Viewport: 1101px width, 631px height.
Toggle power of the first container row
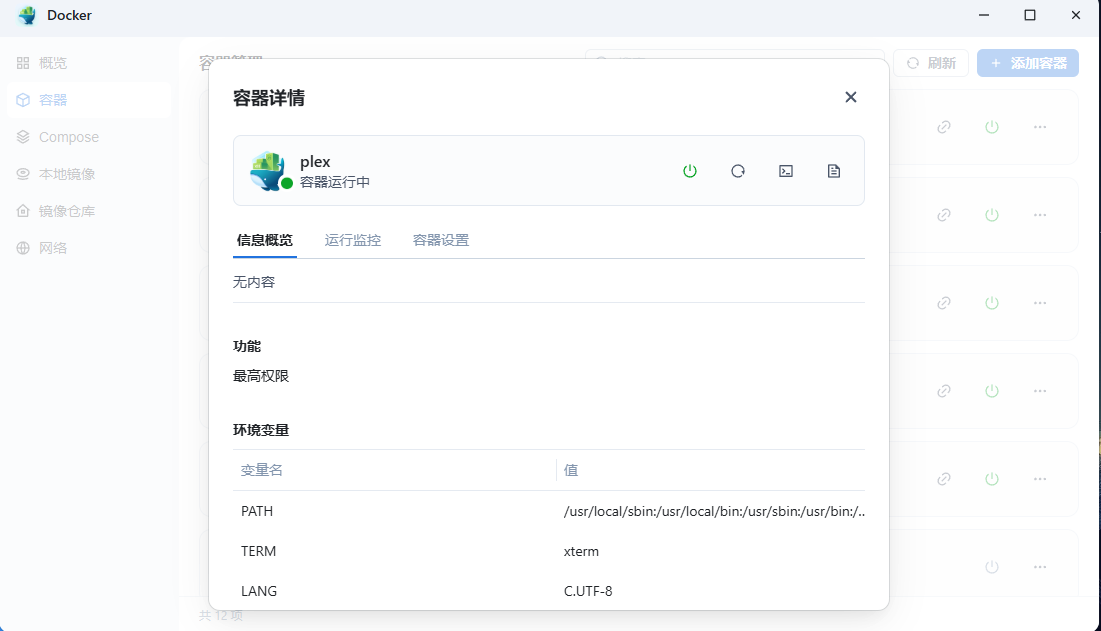point(992,127)
